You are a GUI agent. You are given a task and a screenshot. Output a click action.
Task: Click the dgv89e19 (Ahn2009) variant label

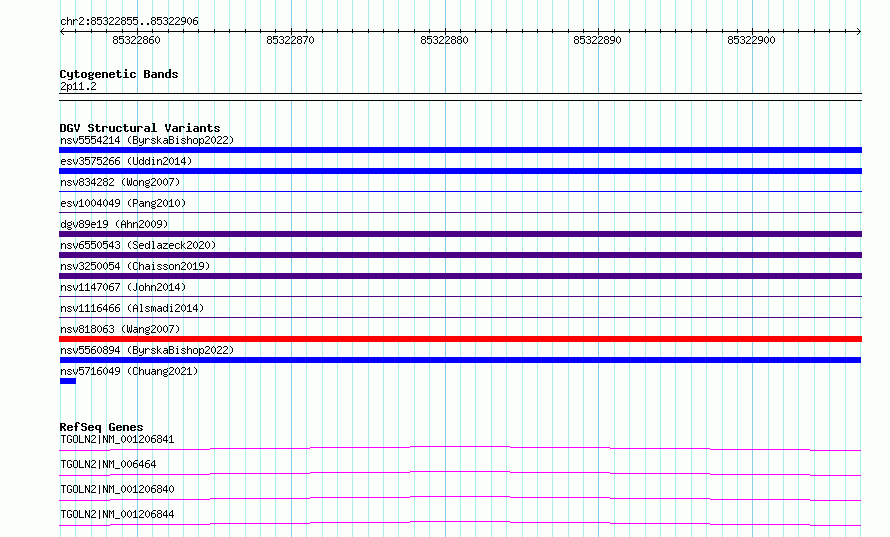pos(114,224)
